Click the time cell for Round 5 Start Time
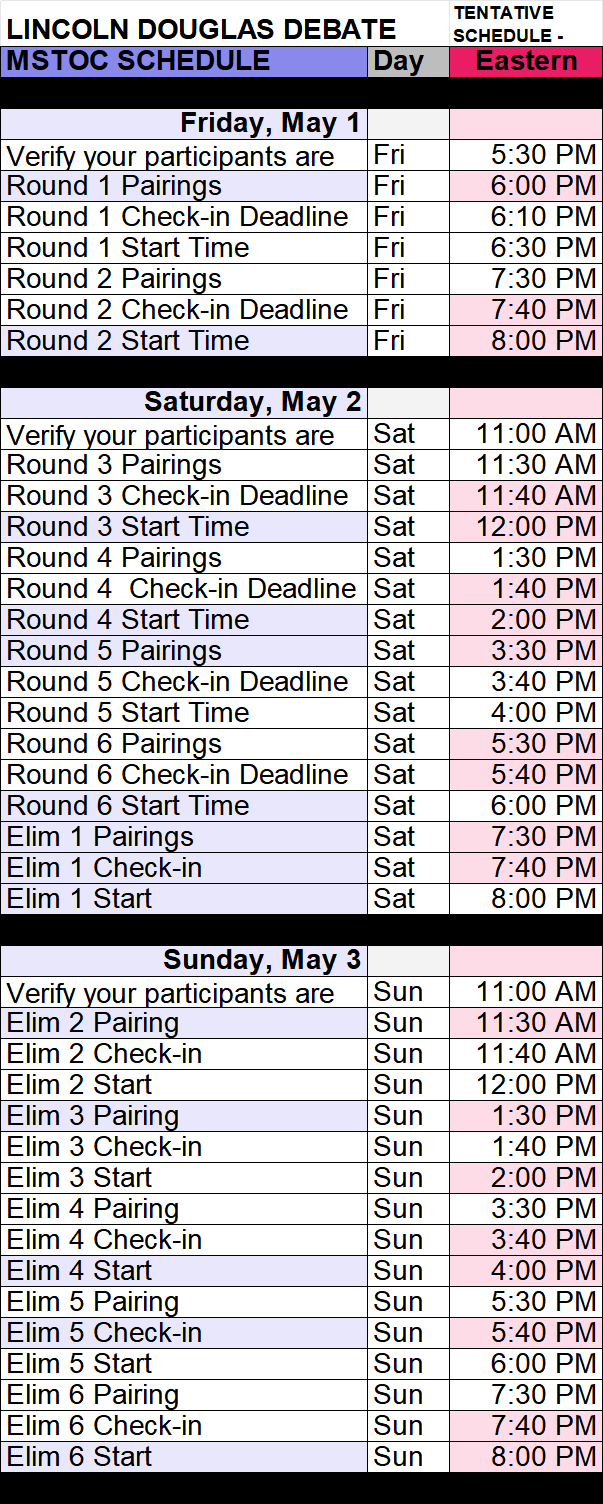Viewport: 603px width, 1504px height. point(526,713)
